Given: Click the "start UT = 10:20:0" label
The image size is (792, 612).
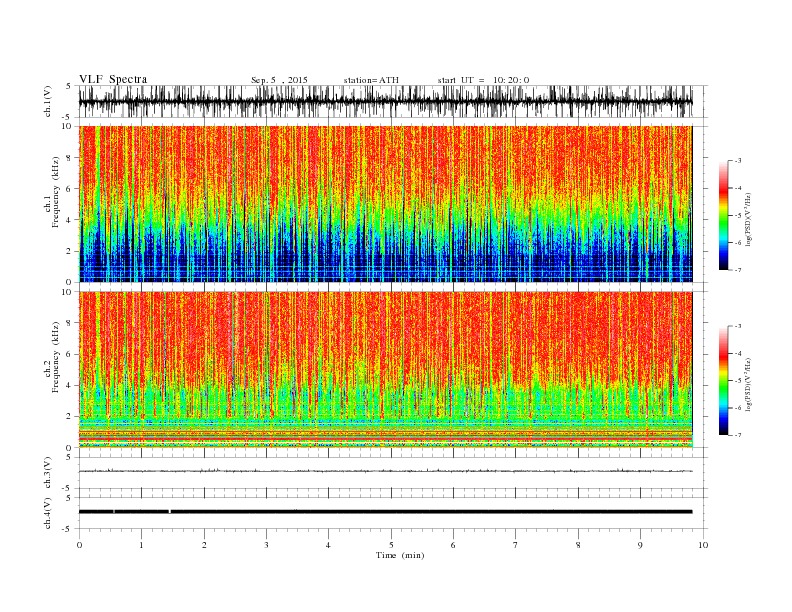Looking at the screenshot, I should 483,80.
